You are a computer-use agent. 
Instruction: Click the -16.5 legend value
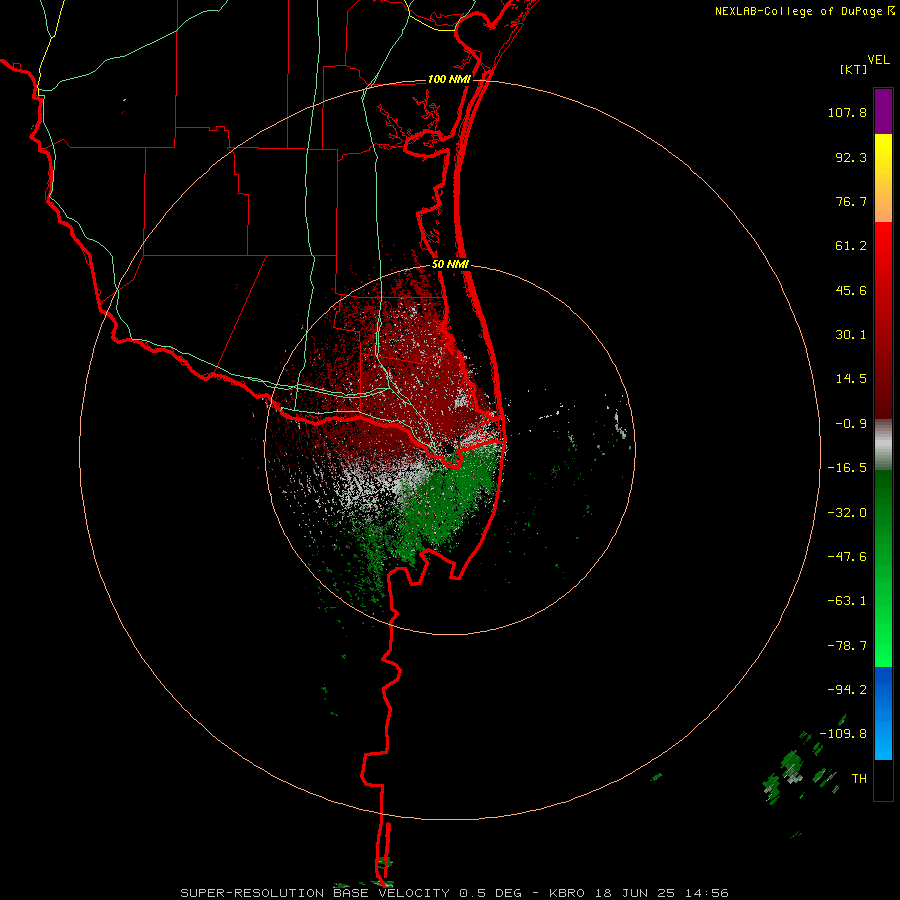(847, 468)
